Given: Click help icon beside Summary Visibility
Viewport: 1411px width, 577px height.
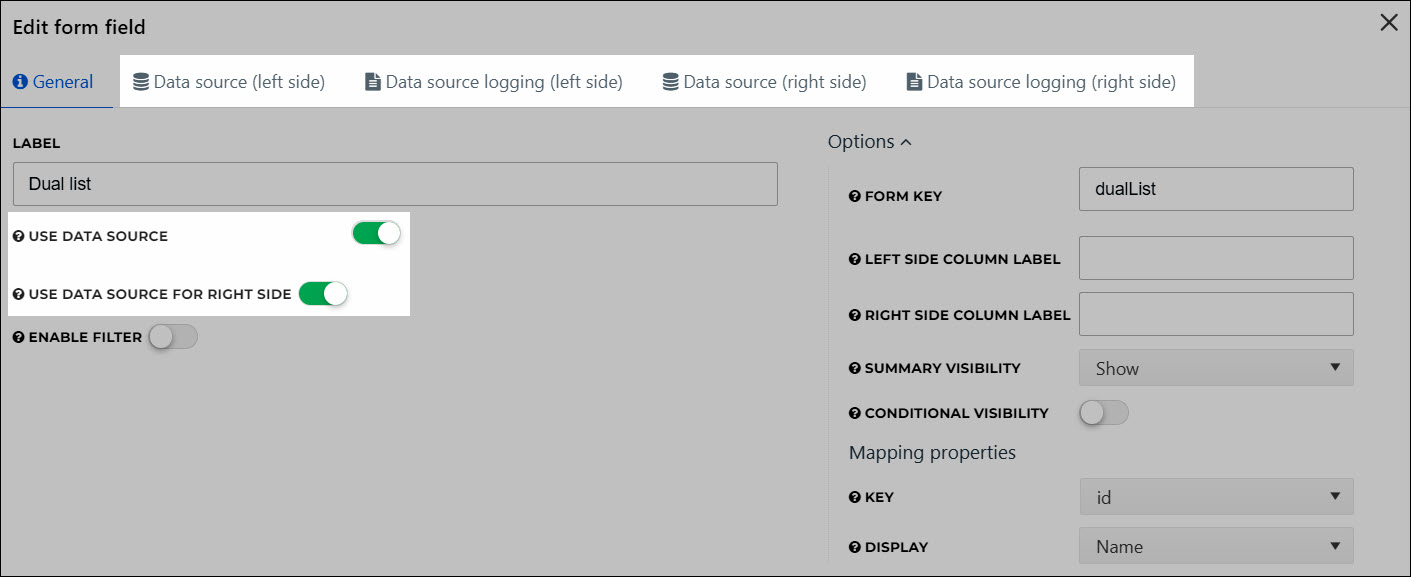Looking at the screenshot, I should pos(854,368).
